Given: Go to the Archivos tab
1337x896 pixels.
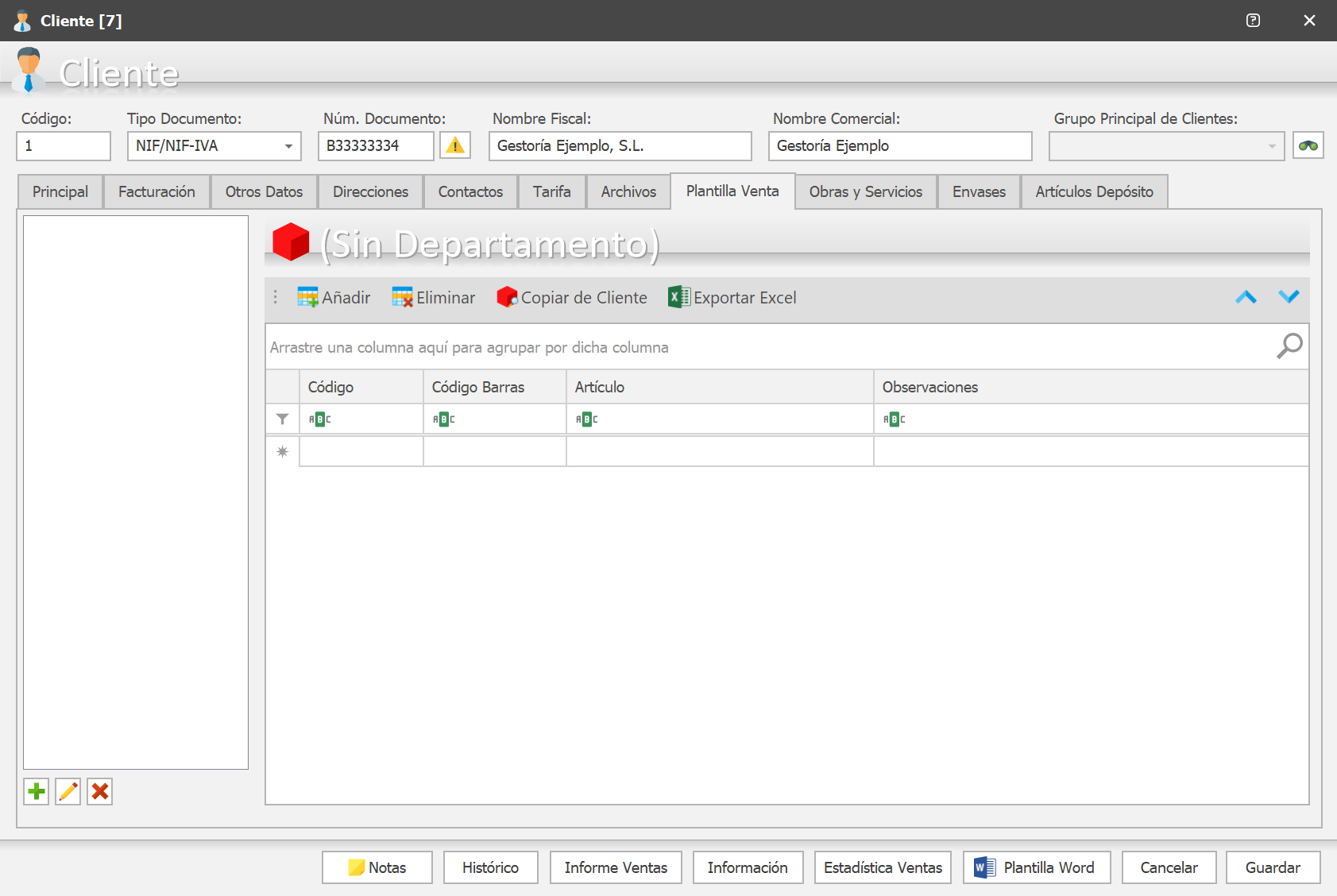Looking at the screenshot, I should [x=628, y=191].
